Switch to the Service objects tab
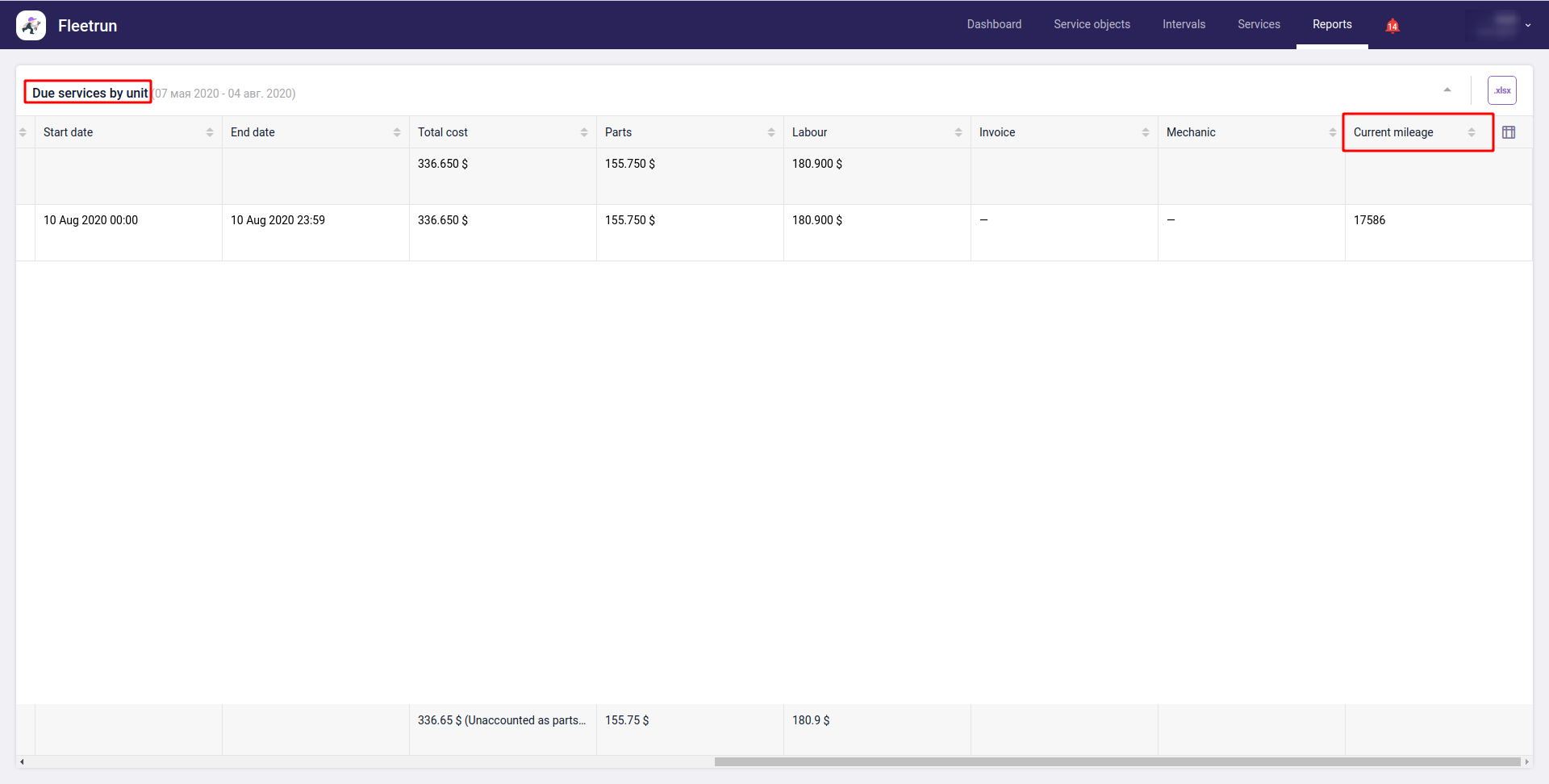This screenshot has height=784, width=1549. (x=1092, y=25)
